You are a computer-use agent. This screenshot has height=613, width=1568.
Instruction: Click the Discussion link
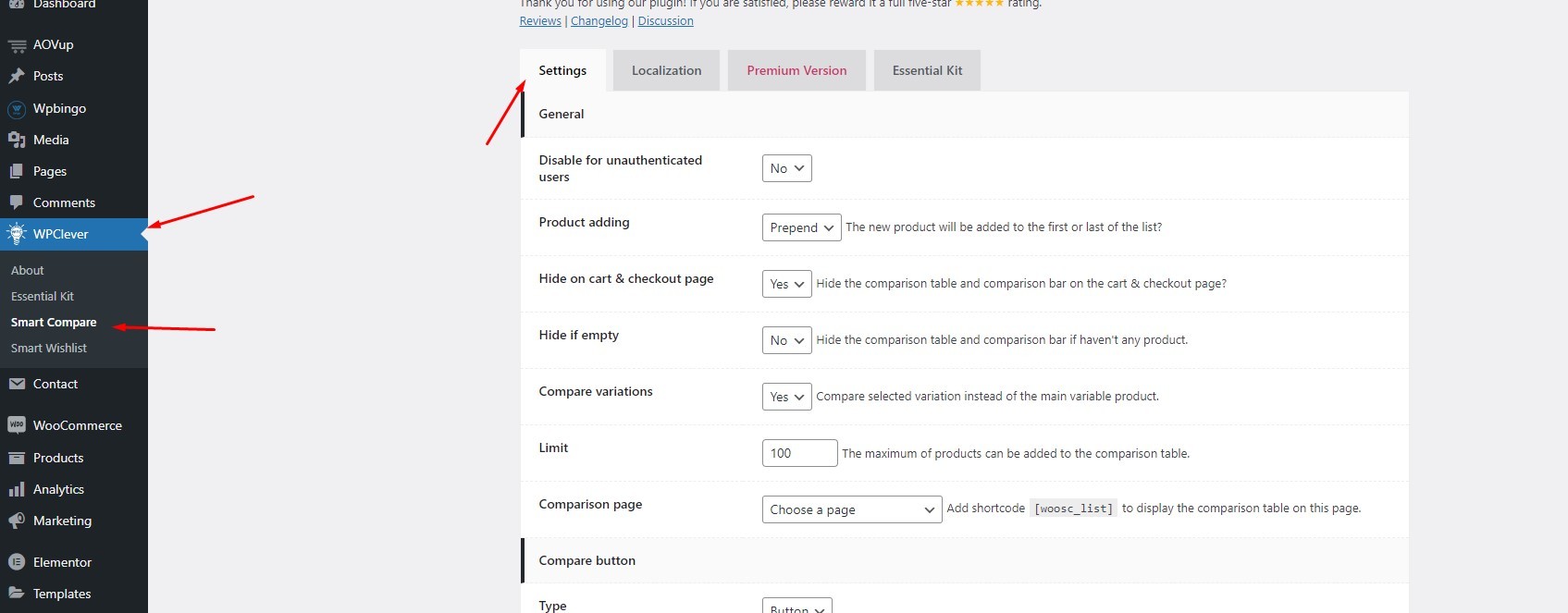coord(665,21)
